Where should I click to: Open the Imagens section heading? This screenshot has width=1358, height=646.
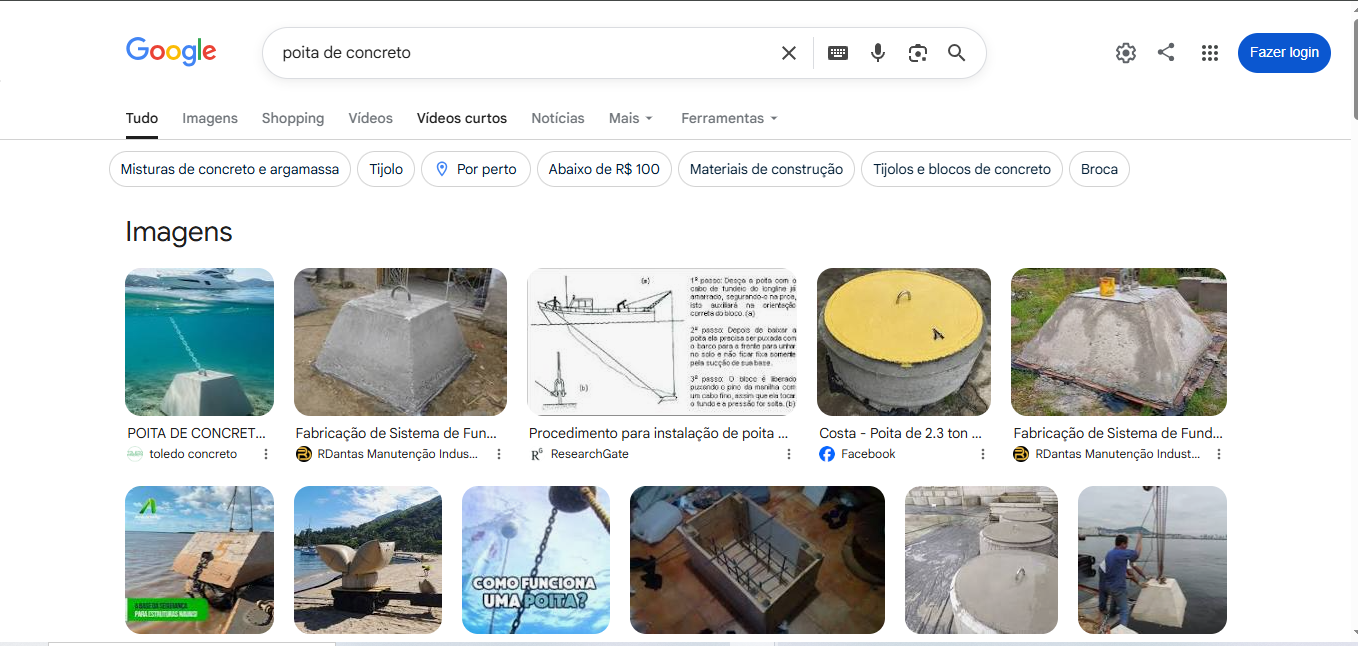[x=179, y=232]
